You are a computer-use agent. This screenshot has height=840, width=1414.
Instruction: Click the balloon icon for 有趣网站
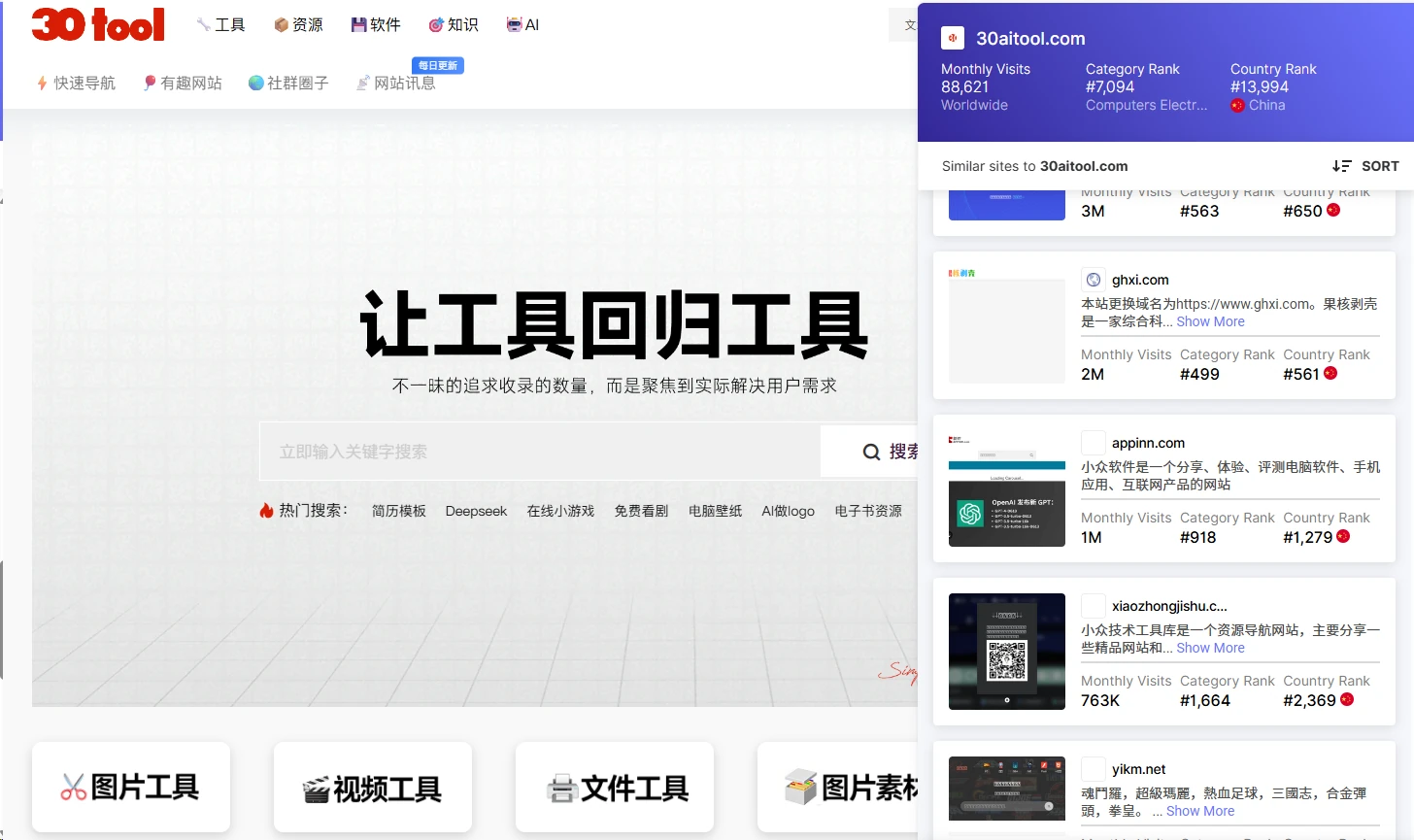point(150,84)
